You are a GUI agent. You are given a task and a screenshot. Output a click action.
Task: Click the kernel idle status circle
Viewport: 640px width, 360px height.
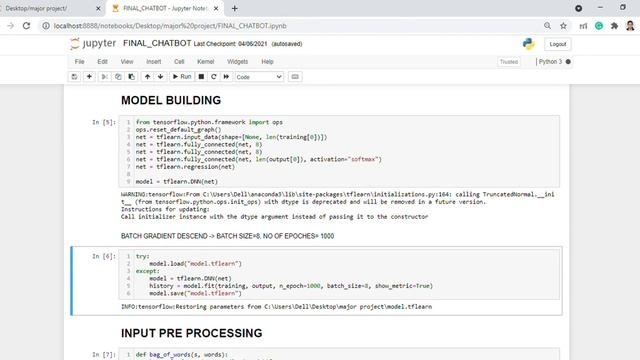click(568, 62)
